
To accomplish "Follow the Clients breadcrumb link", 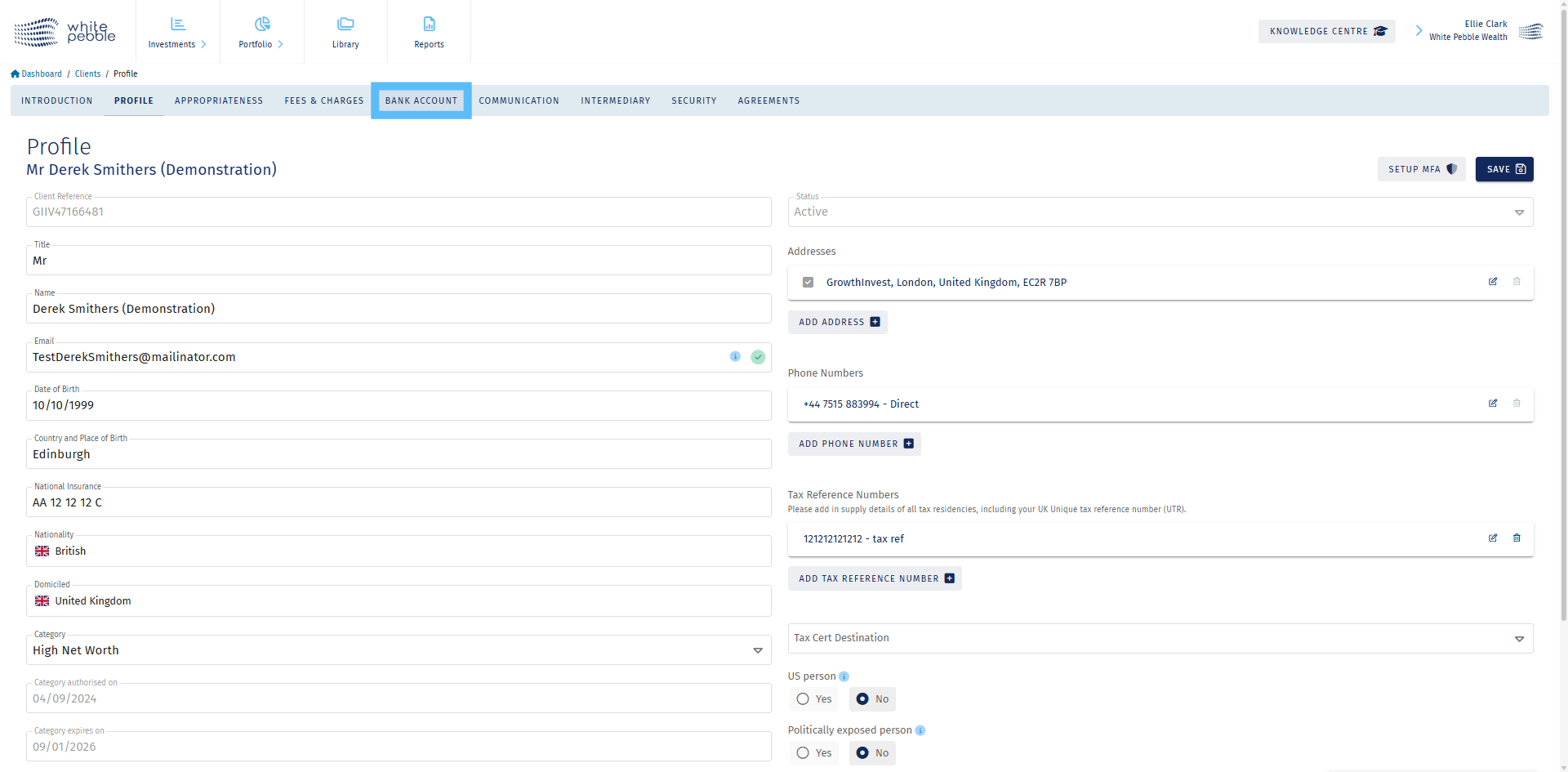I will point(87,74).
